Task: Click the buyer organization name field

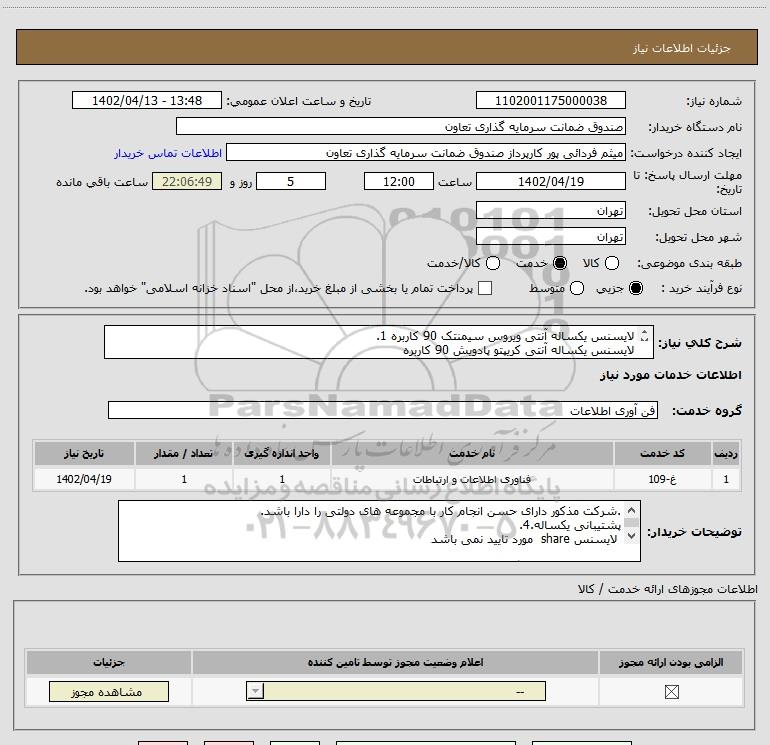Action: pos(401,126)
